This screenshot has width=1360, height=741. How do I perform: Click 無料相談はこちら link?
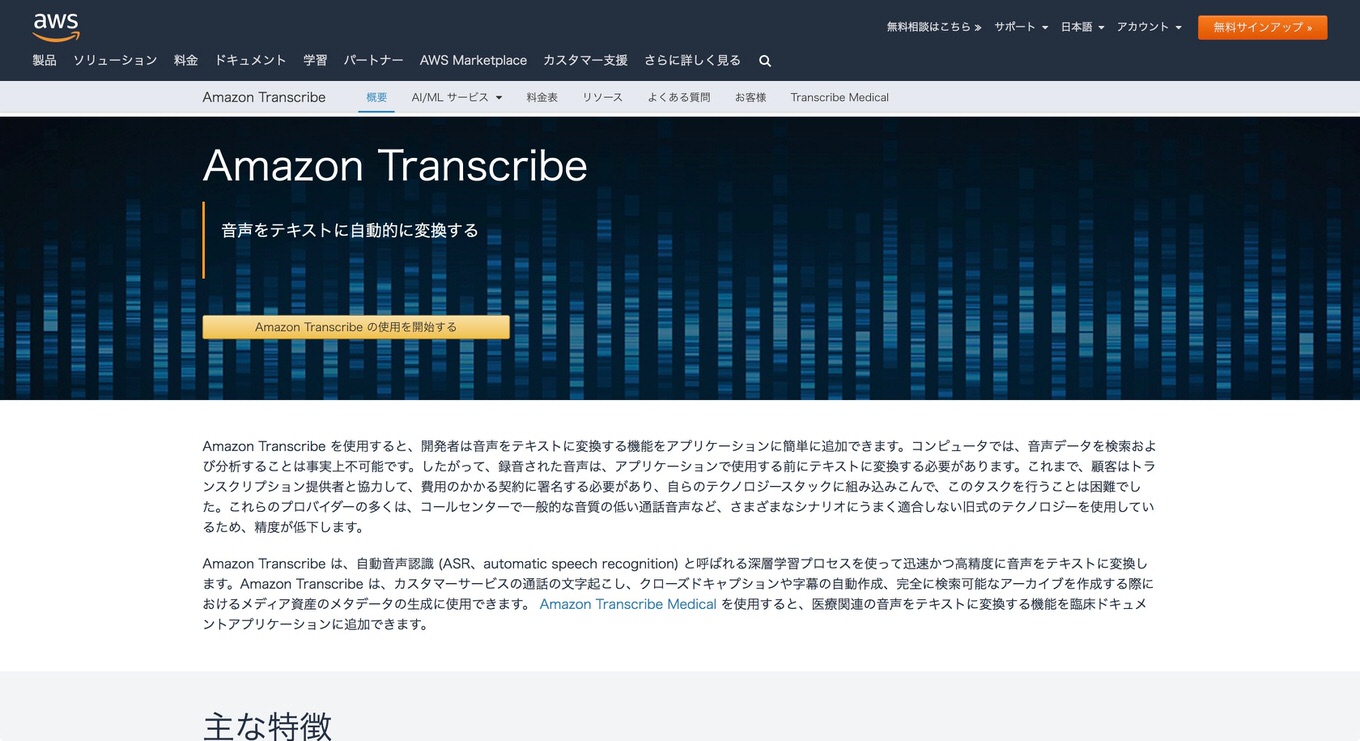tap(933, 27)
